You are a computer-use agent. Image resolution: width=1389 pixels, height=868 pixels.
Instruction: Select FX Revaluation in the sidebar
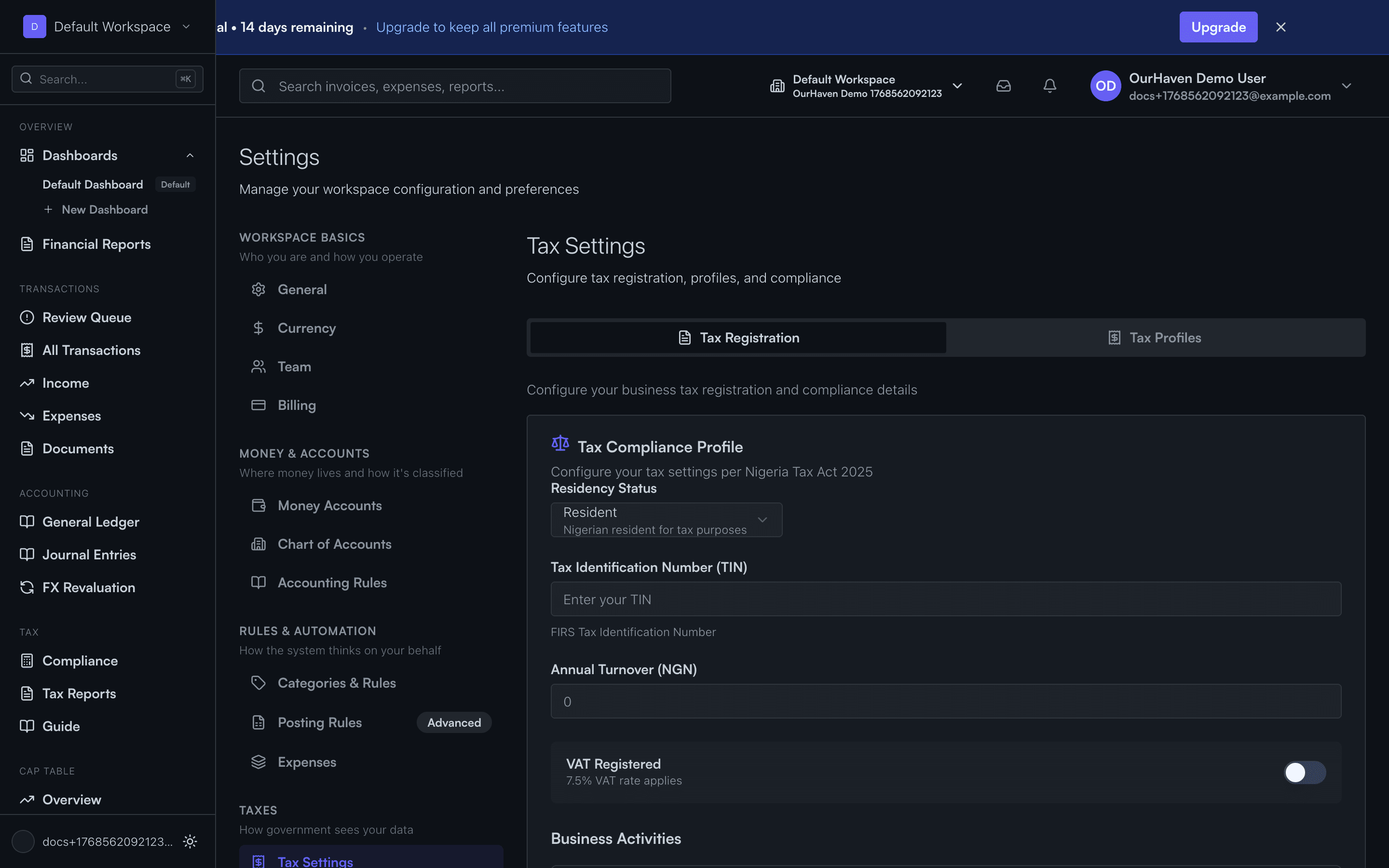[89, 587]
